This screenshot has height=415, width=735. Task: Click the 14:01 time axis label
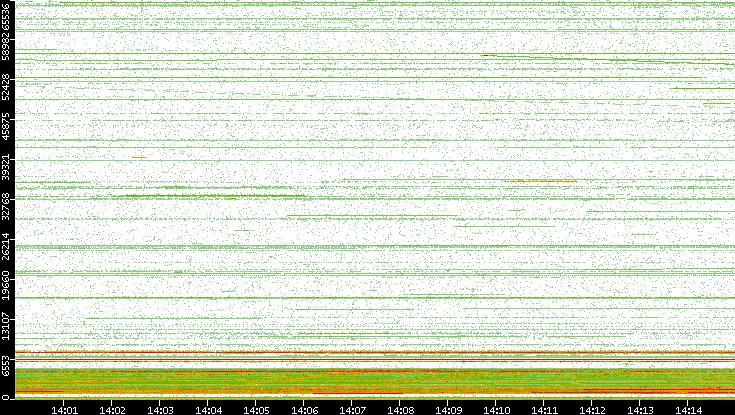(x=65, y=409)
